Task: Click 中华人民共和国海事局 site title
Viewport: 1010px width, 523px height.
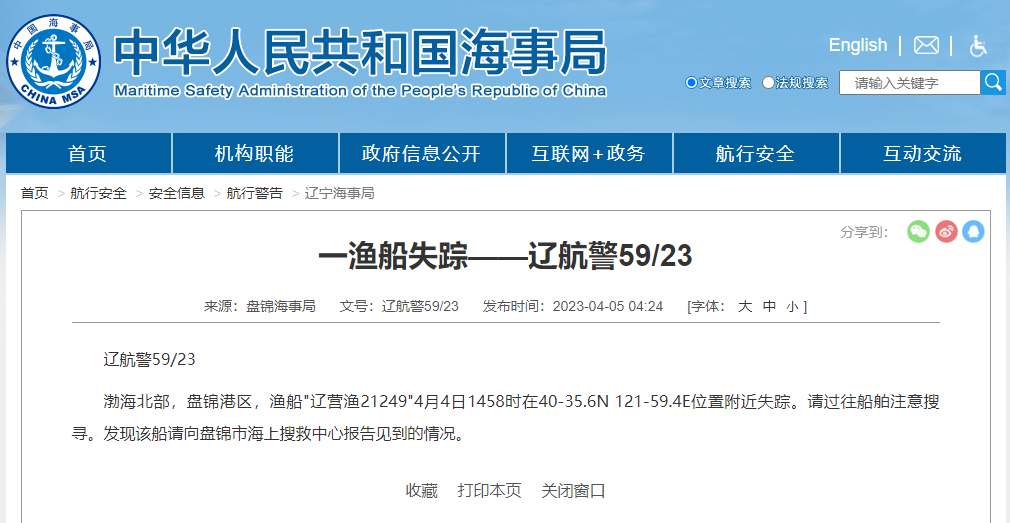Action: 360,52
